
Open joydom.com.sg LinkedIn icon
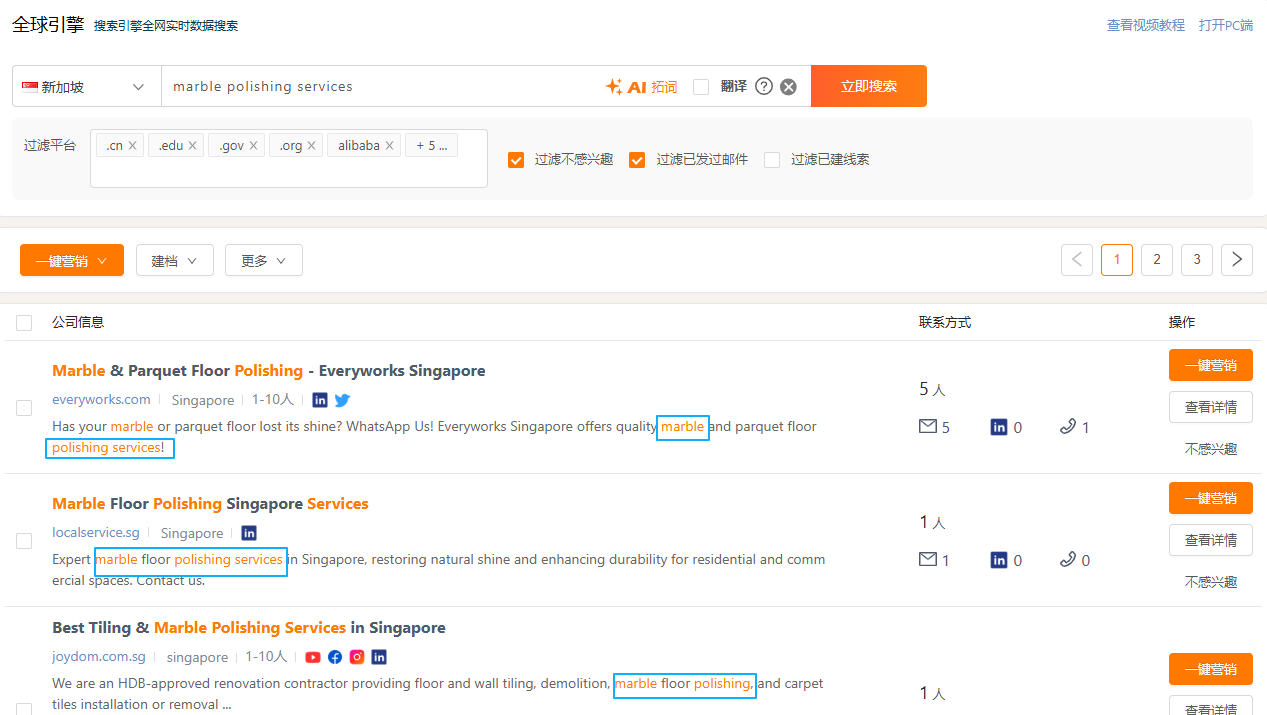pyautogui.click(x=379, y=657)
